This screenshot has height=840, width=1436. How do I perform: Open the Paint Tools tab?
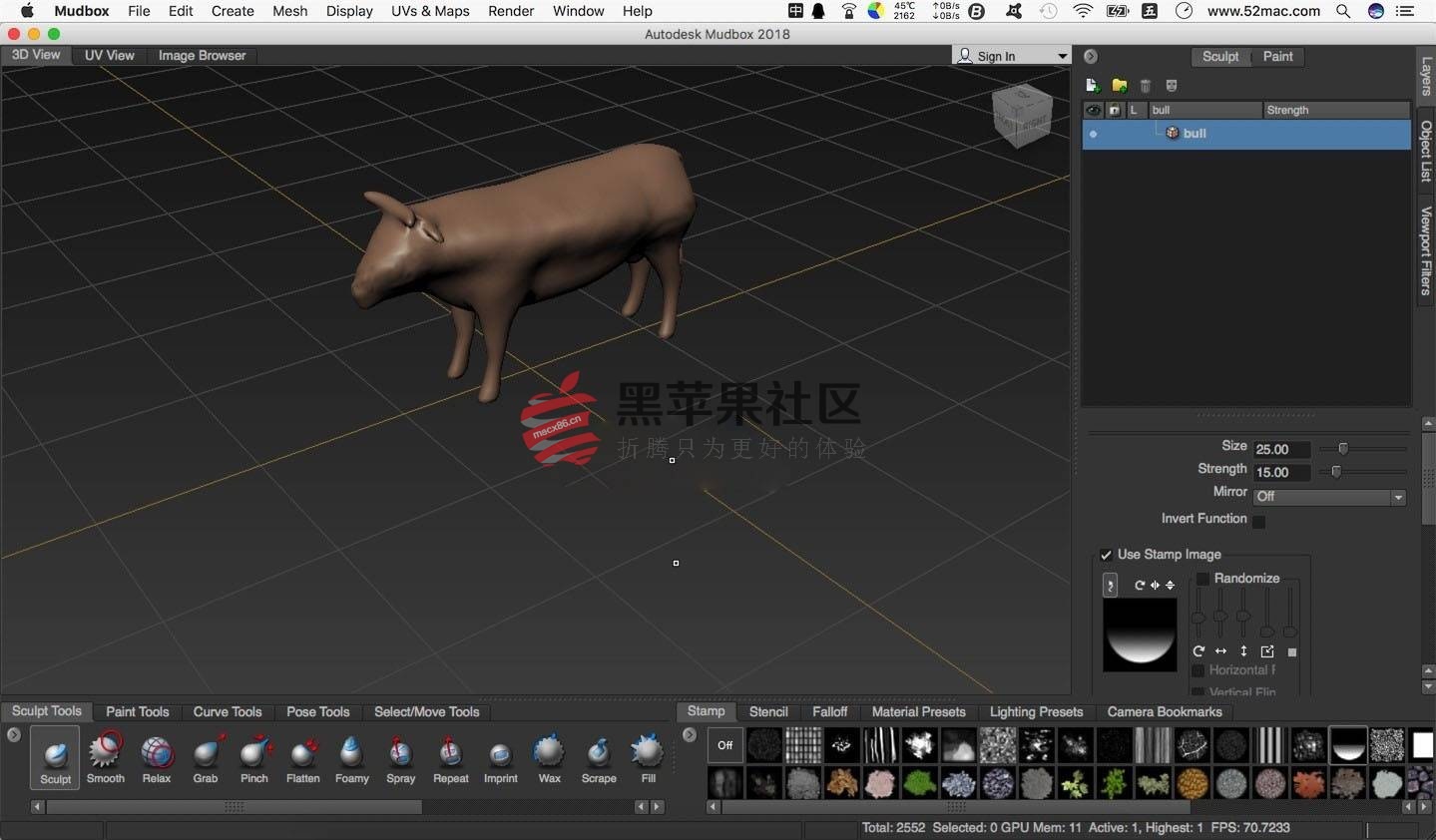[x=138, y=711]
